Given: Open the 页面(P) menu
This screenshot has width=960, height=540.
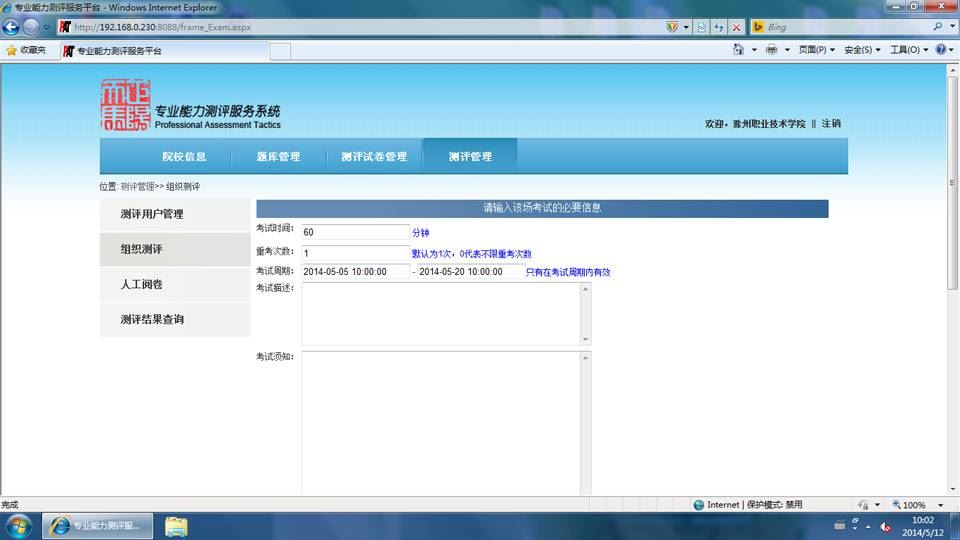Looking at the screenshot, I should click(817, 50).
